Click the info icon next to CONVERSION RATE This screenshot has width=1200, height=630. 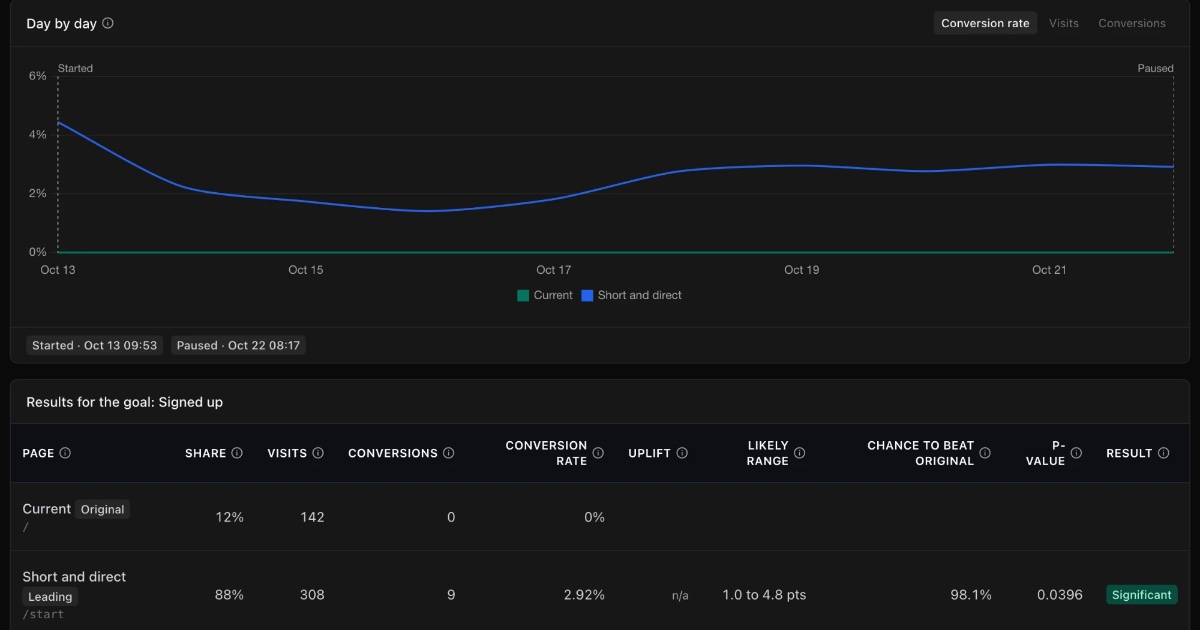[598, 453]
